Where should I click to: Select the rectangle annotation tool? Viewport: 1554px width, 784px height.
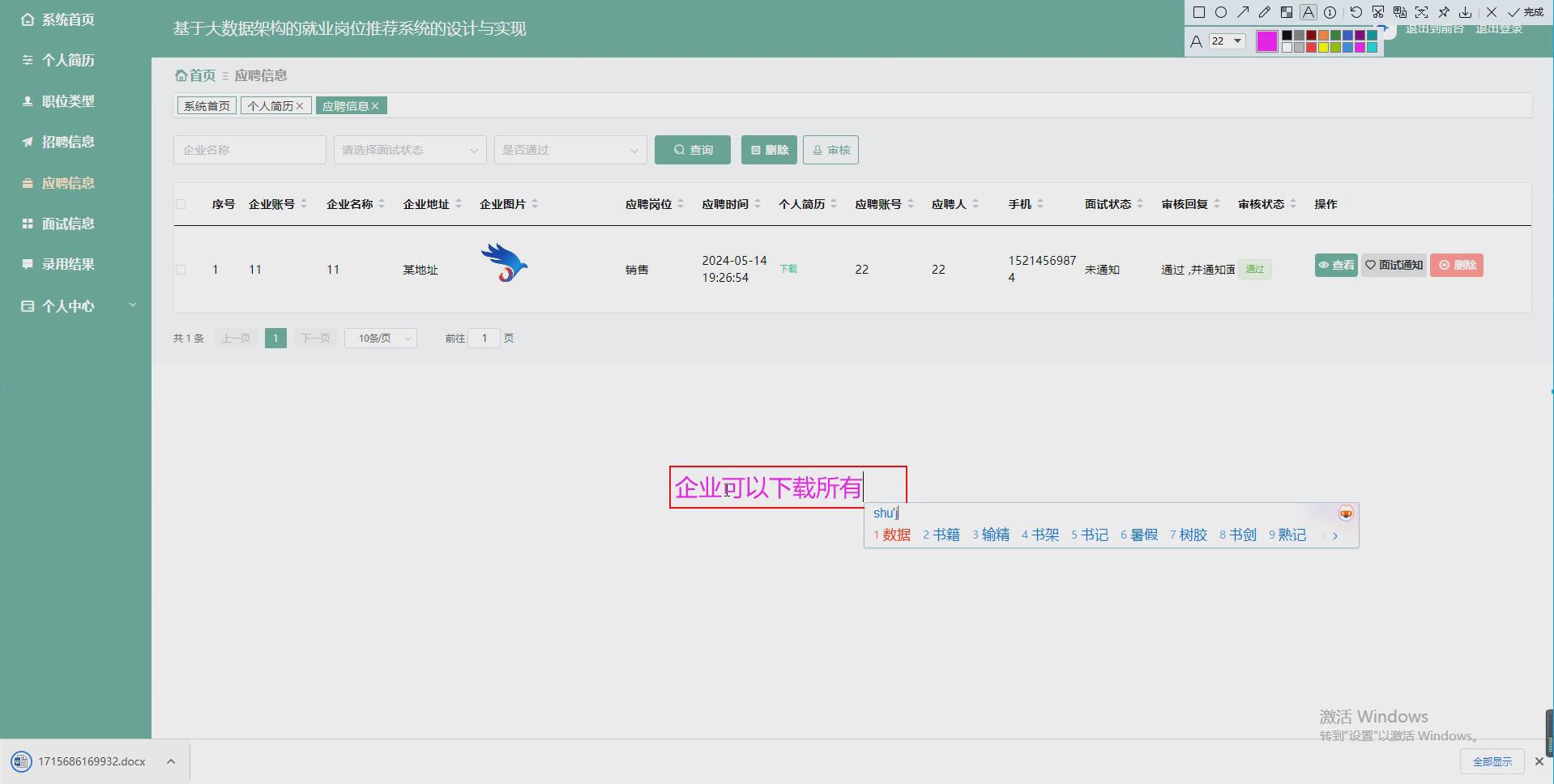(1199, 12)
